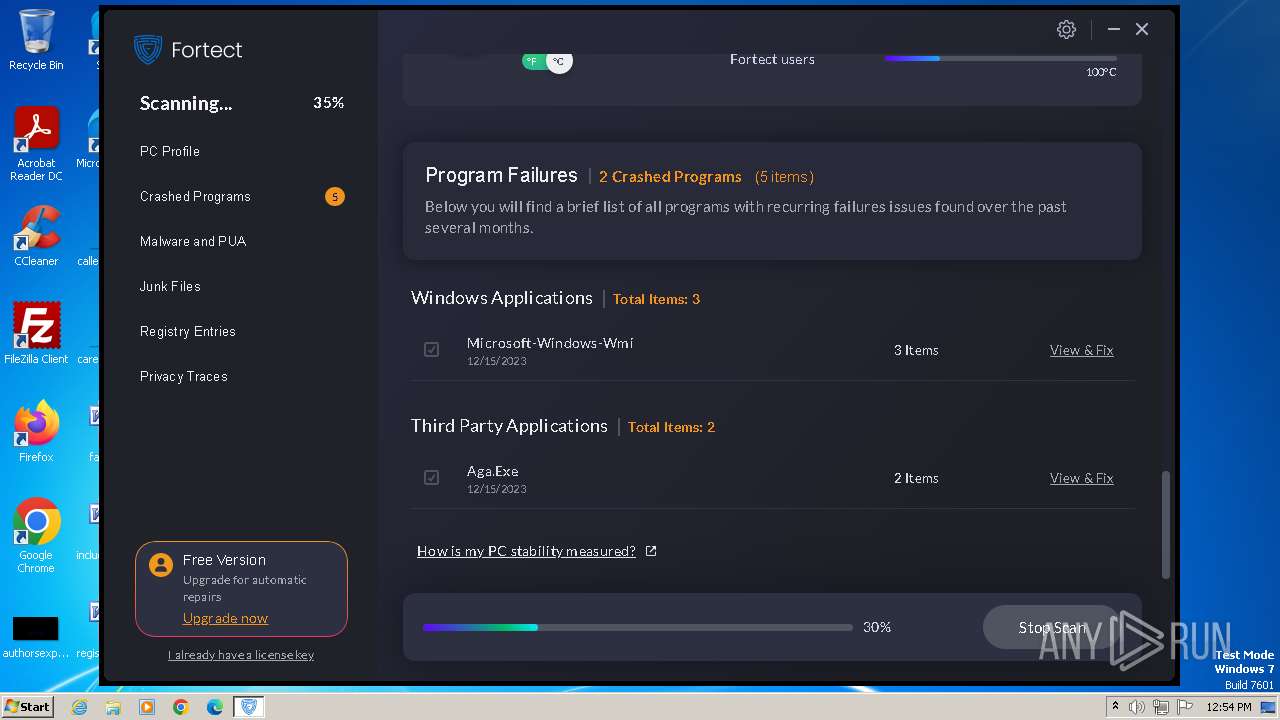Screen dimensions: 1280x720
Task: Click View & Fix for Aga.Exe
Action: [x=1081, y=478]
